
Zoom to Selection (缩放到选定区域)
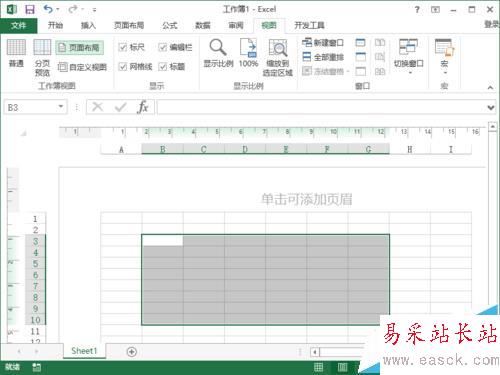coord(278,57)
